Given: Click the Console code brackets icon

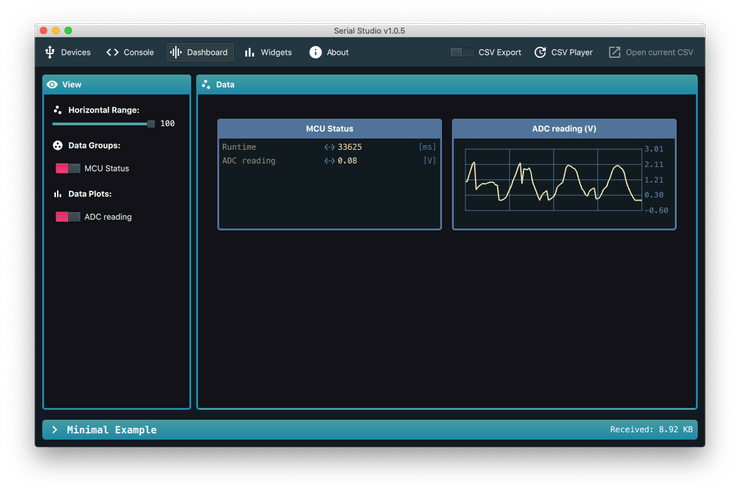Looking at the screenshot, I should pos(112,52).
